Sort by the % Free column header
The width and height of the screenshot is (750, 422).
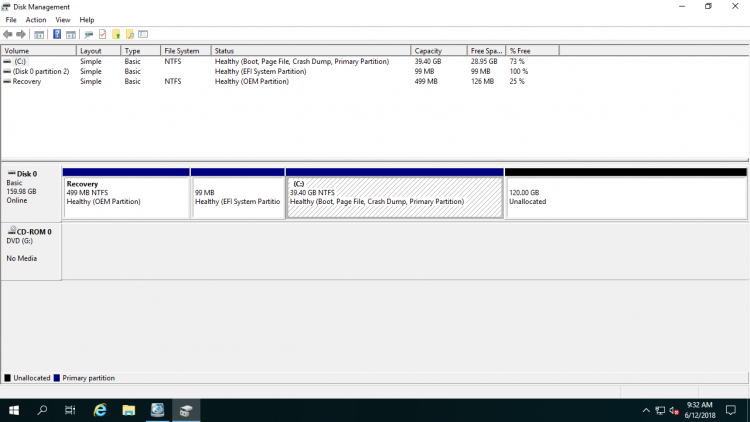point(532,51)
